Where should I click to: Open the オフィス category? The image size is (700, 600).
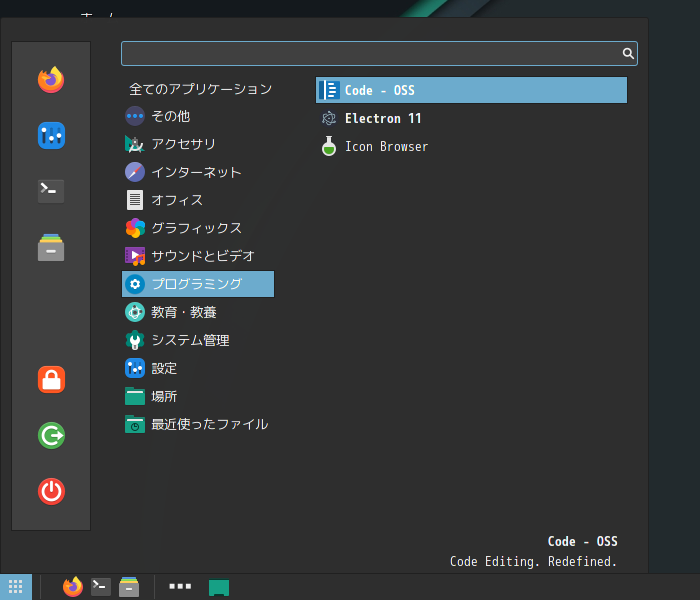198,200
